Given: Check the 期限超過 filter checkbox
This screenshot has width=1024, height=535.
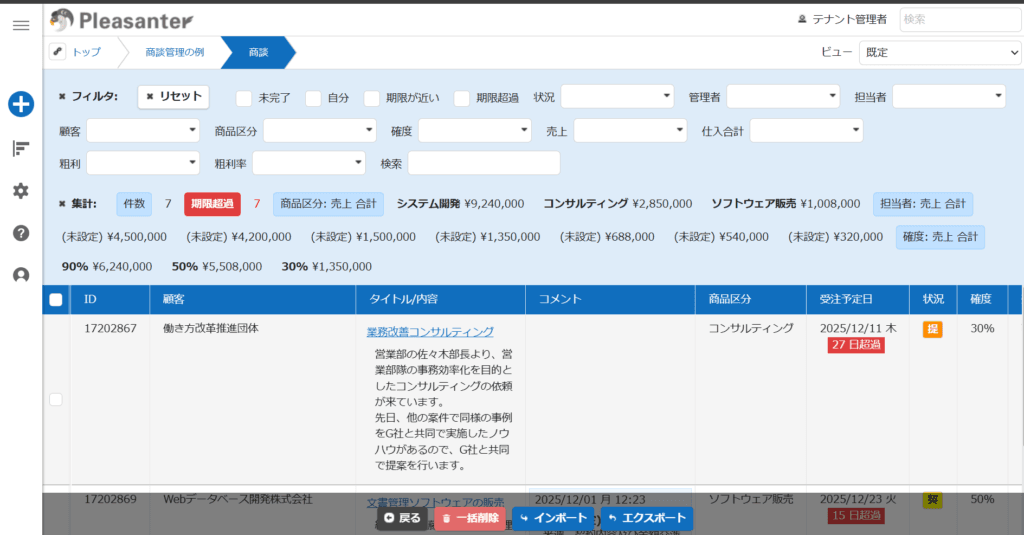Looking at the screenshot, I should click(x=462, y=98).
